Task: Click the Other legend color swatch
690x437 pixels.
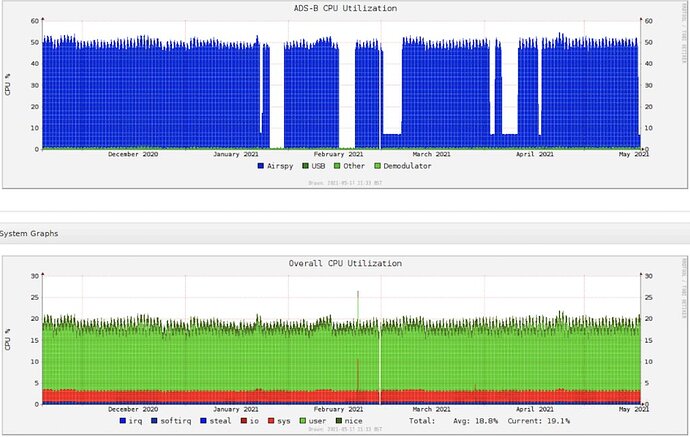Action: point(337,166)
